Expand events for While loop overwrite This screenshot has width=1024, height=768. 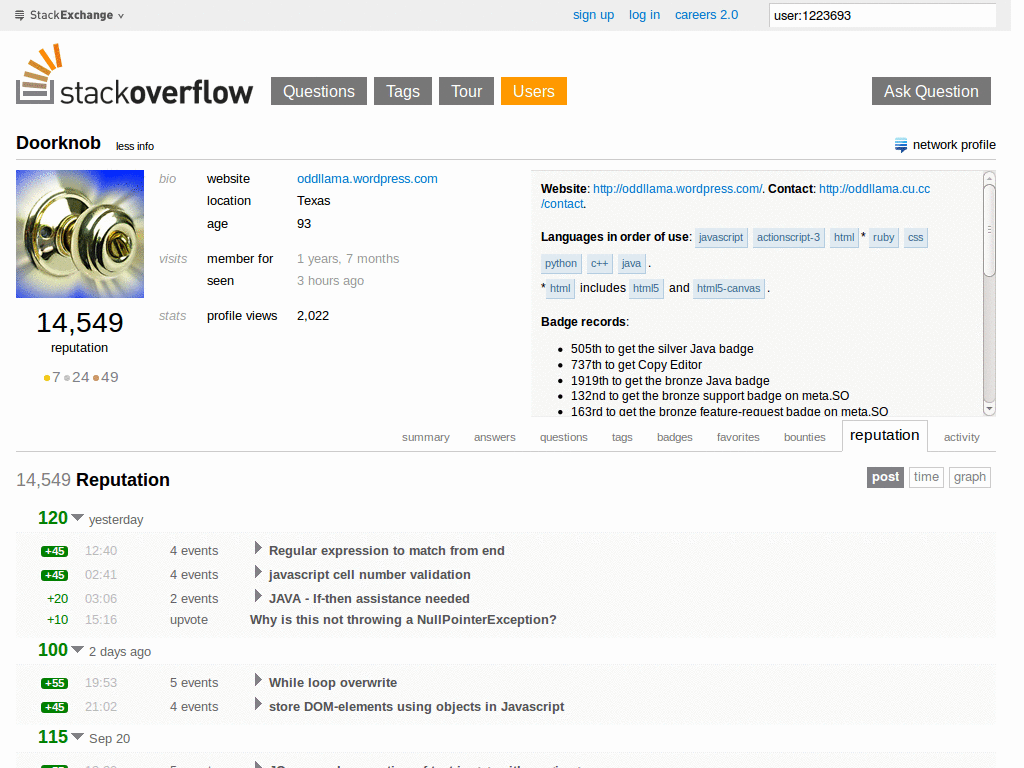pos(258,680)
